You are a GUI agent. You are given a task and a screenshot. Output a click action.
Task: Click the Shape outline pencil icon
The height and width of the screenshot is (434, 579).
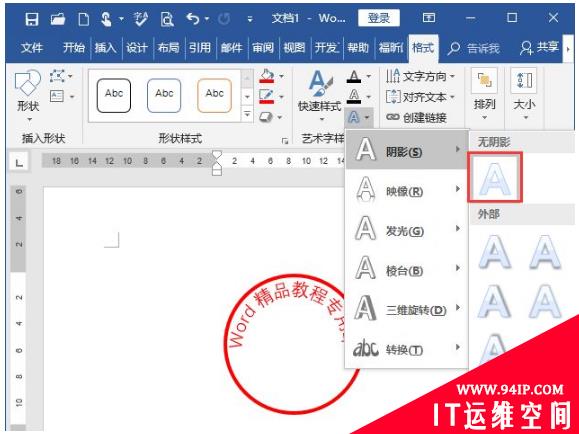(x=267, y=96)
